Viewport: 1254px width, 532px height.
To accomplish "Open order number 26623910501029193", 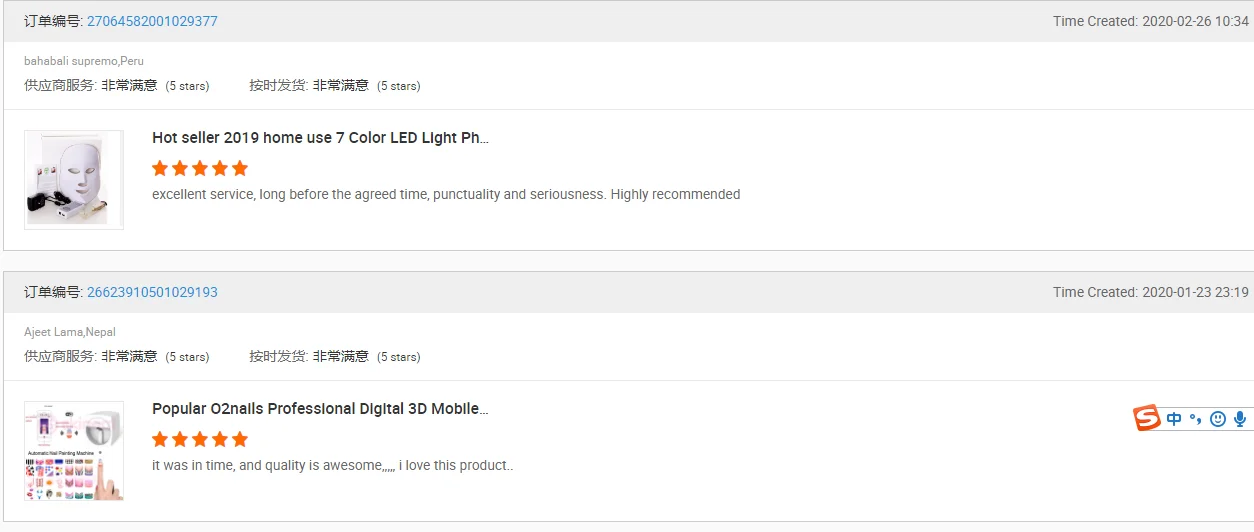I will [x=152, y=292].
